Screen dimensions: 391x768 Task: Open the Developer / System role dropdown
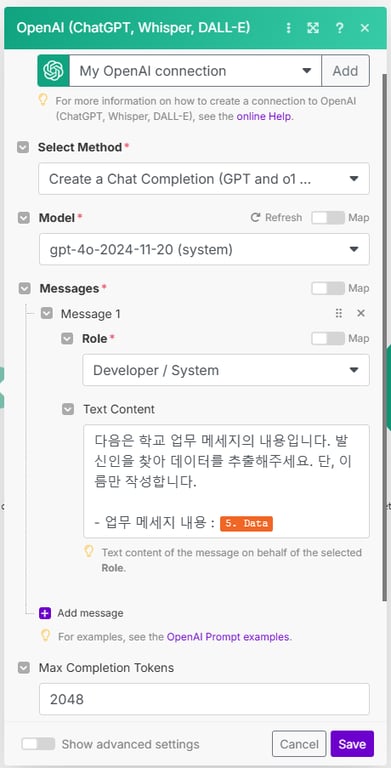pos(226,370)
